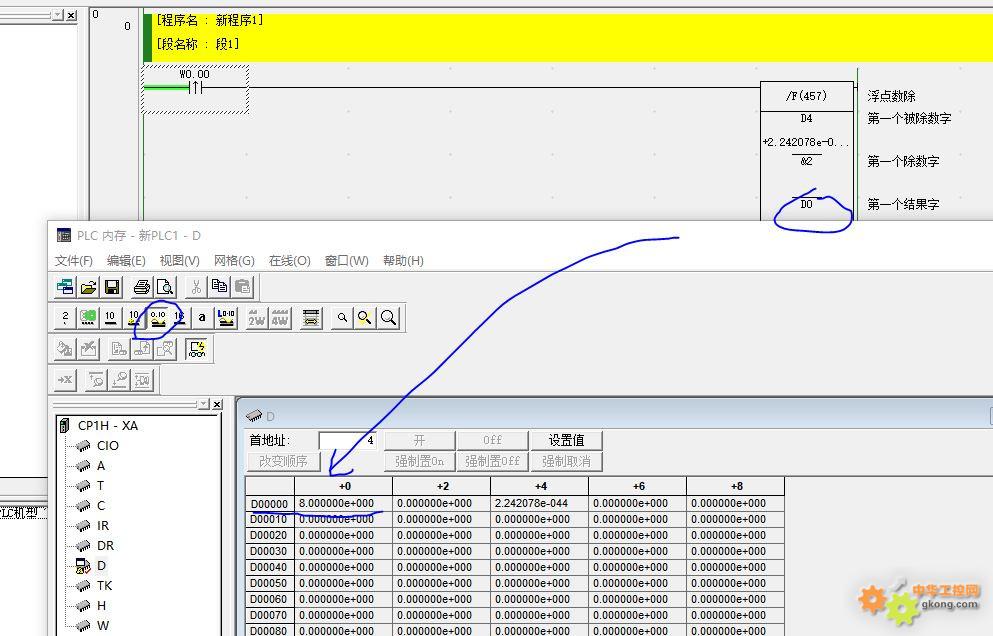Click the largest magnifier zoom icon
The image size is (993, 636).
(389, 318)
